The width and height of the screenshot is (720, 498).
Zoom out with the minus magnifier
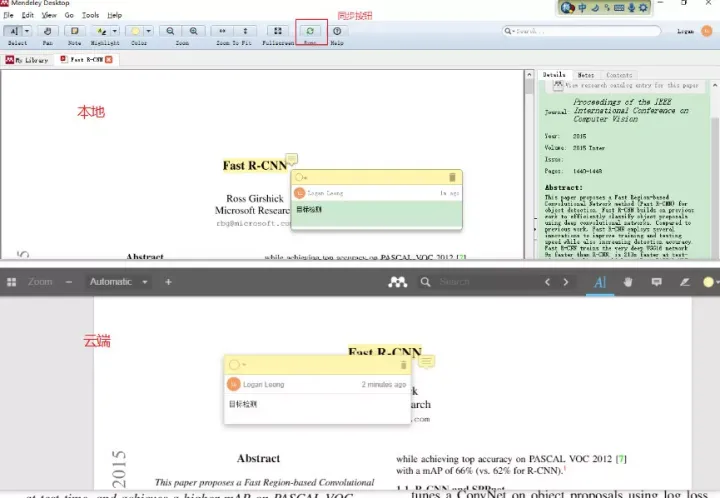pyautogui.click(x=170, y=31)
